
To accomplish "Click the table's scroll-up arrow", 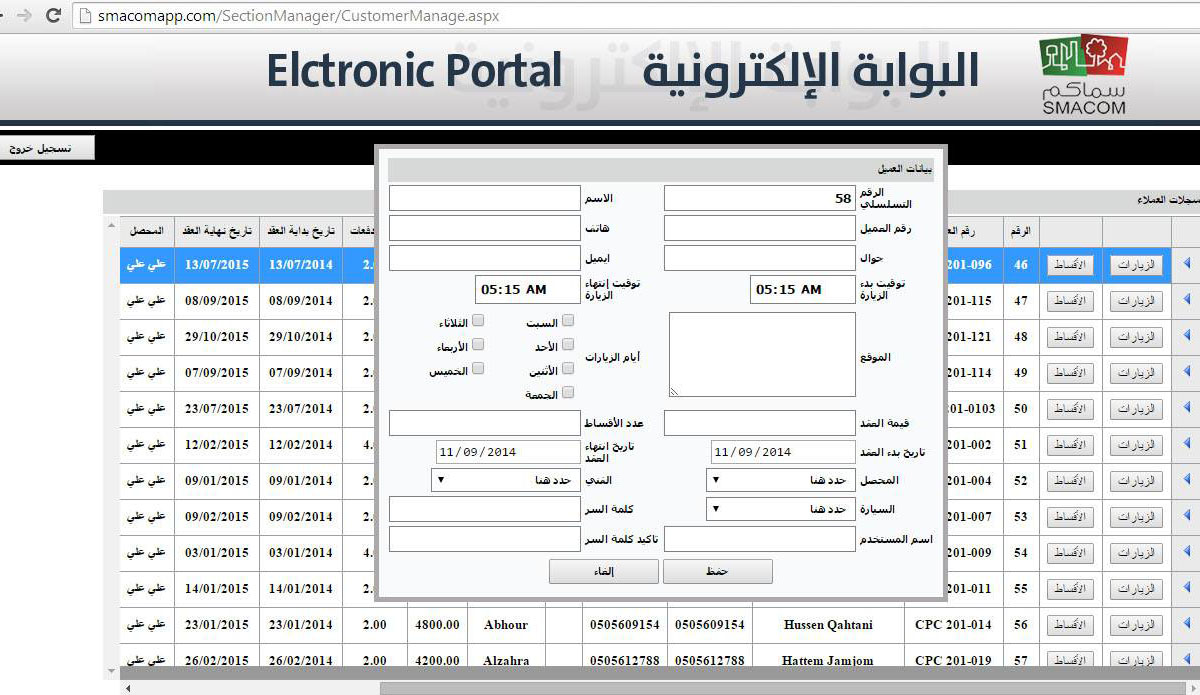I will (x=111, y=227).
